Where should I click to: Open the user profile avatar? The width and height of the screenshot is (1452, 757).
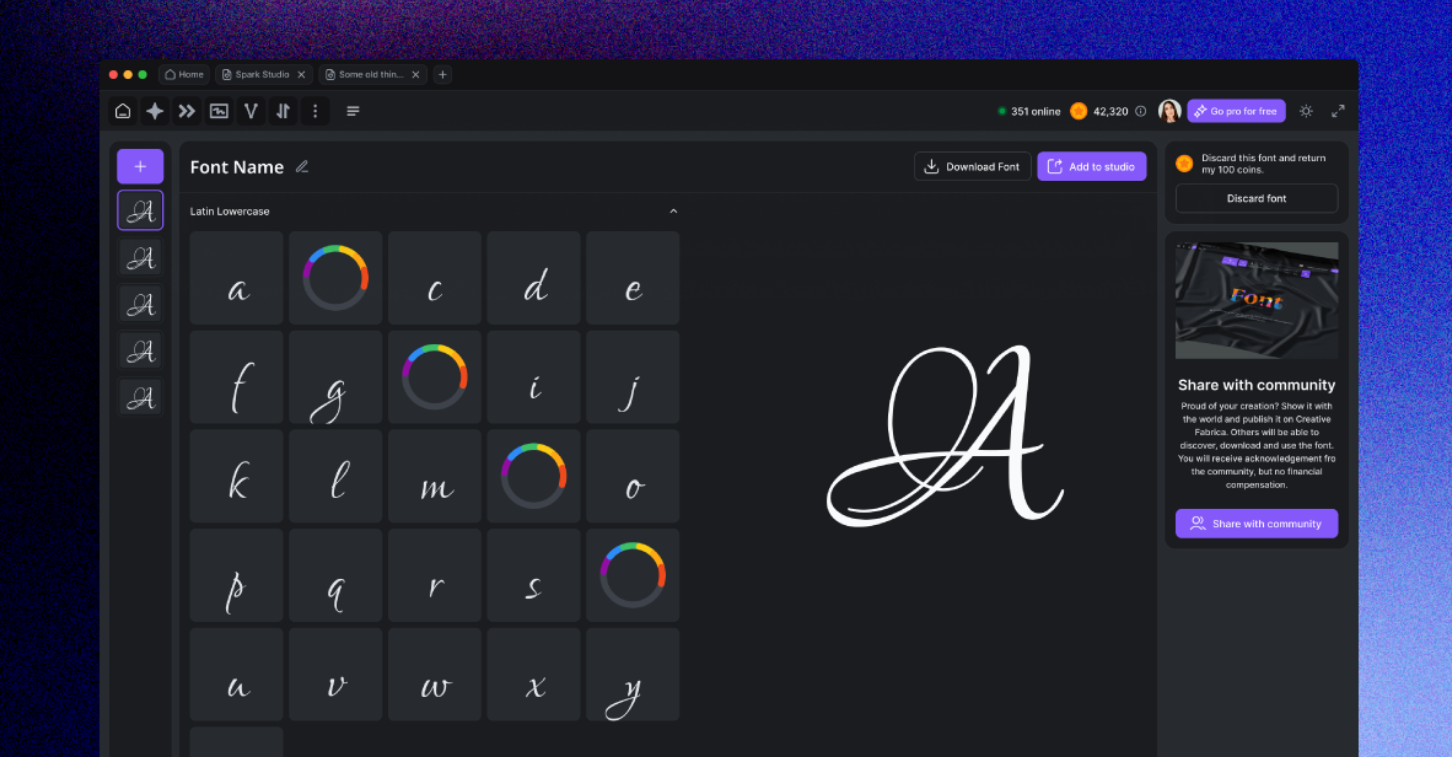(1169, 111)
